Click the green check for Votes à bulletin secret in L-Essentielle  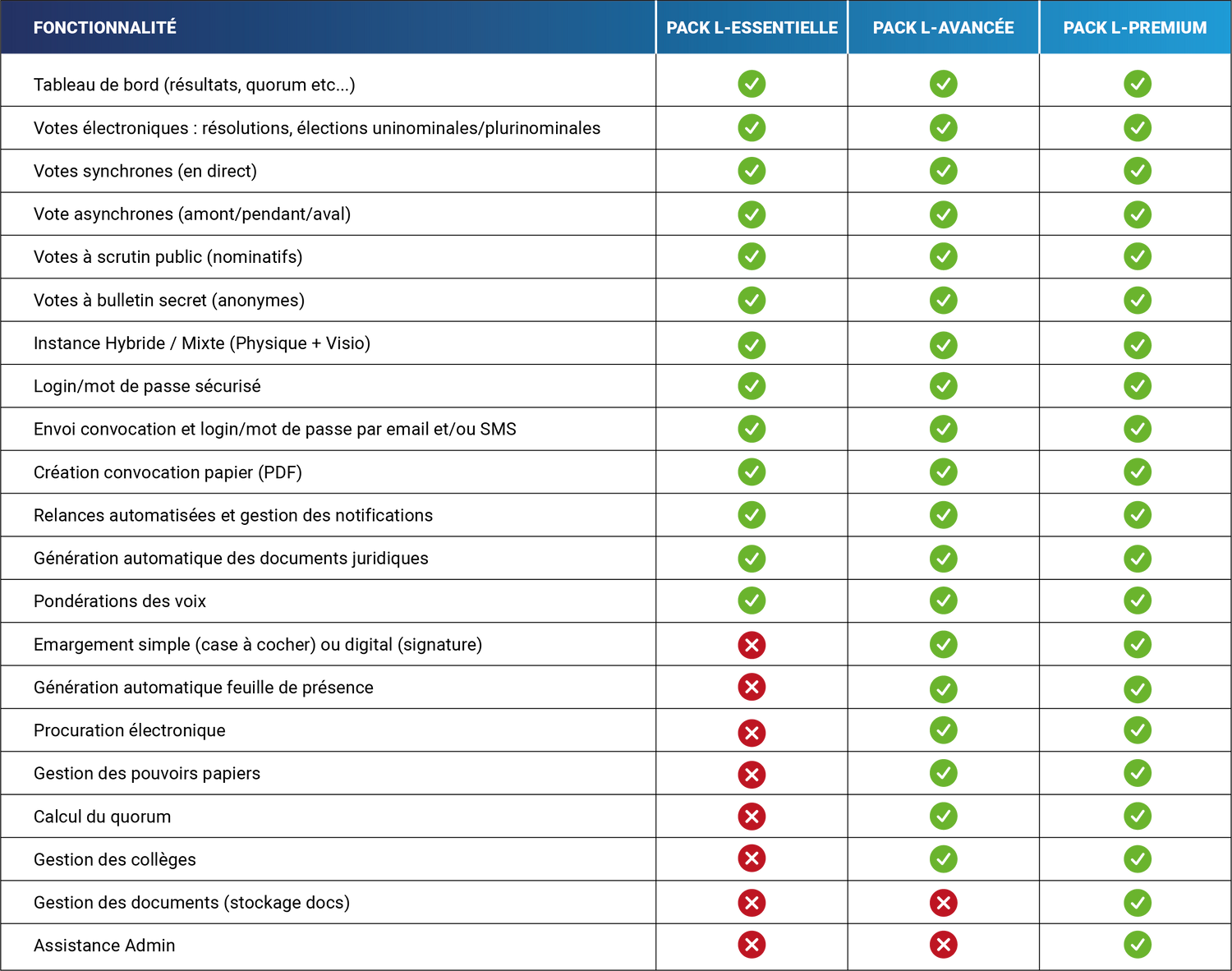point(752,300)
